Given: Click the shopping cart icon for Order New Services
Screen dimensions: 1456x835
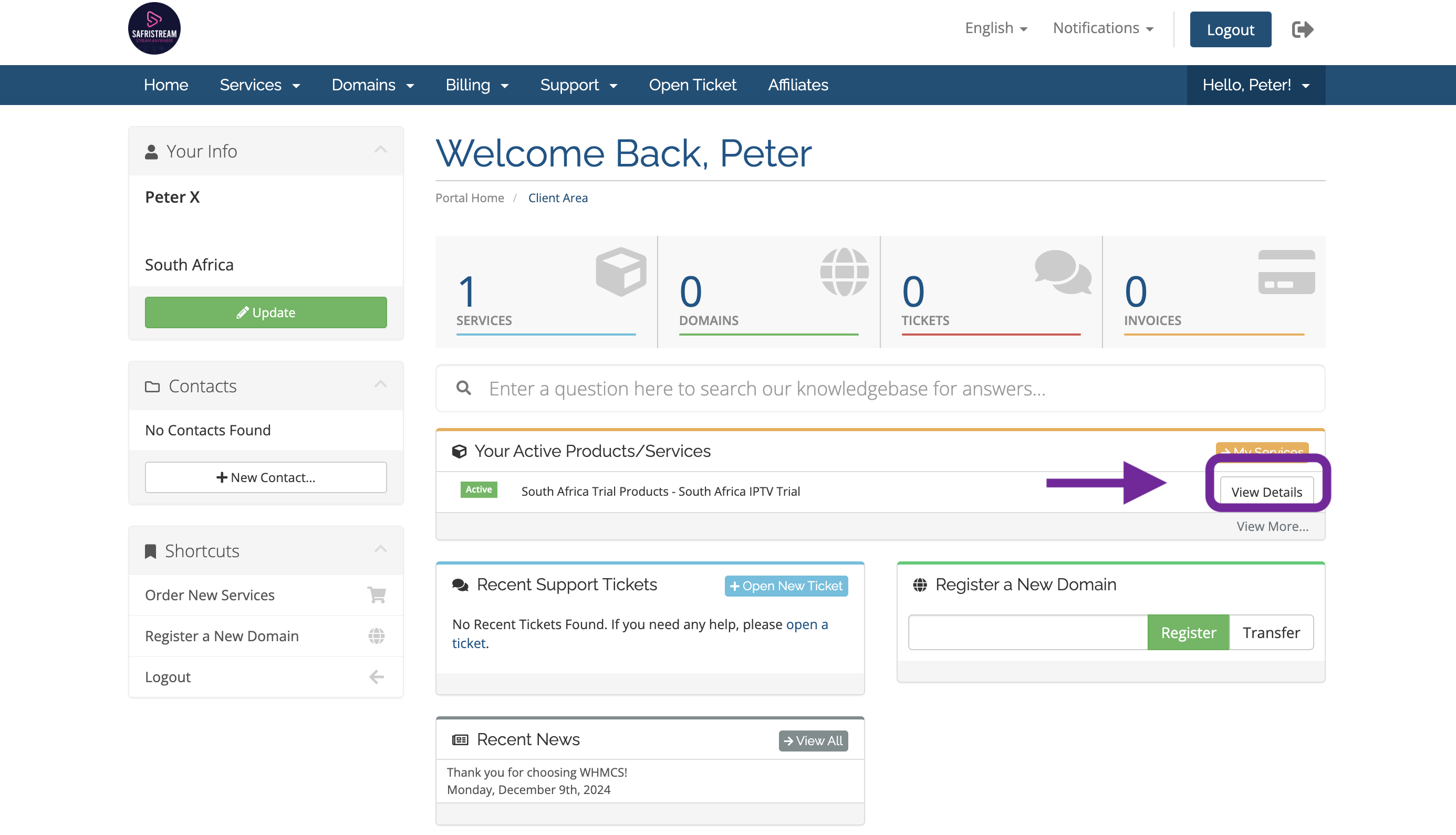Looking at the screenshot, I should [376, 594].
